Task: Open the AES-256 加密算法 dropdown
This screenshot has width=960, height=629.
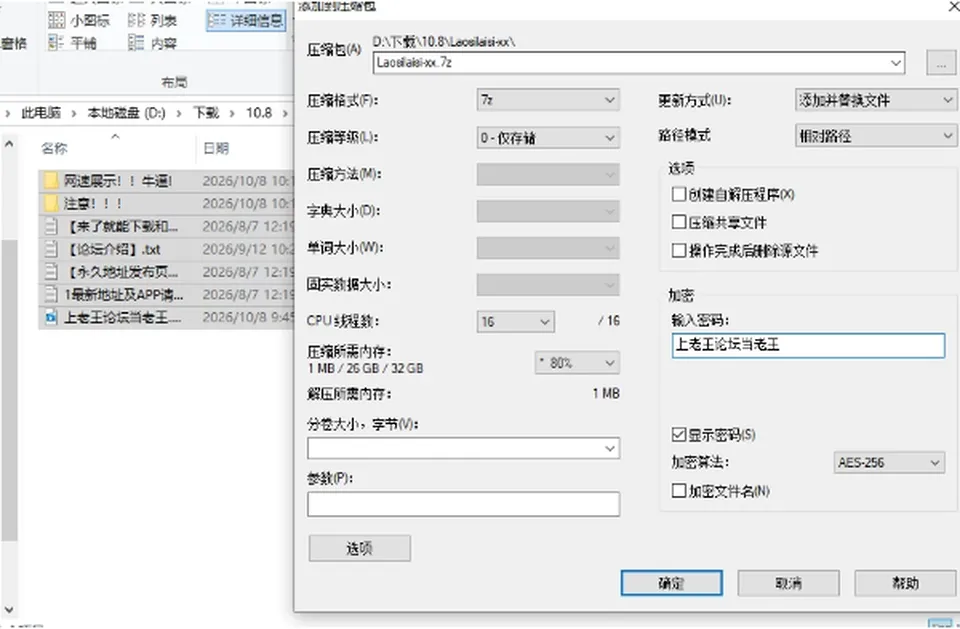Action: [x=888, y=462]
